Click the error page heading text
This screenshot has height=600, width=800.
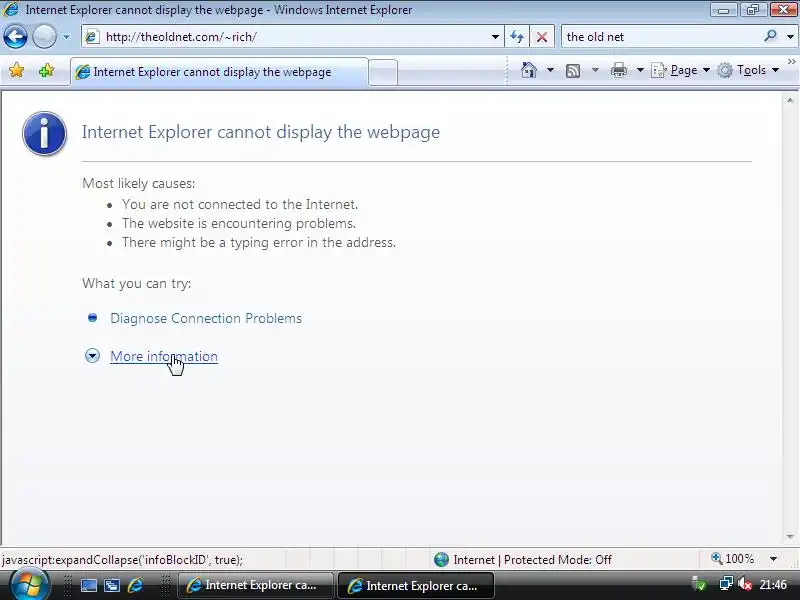coord(261,132)
